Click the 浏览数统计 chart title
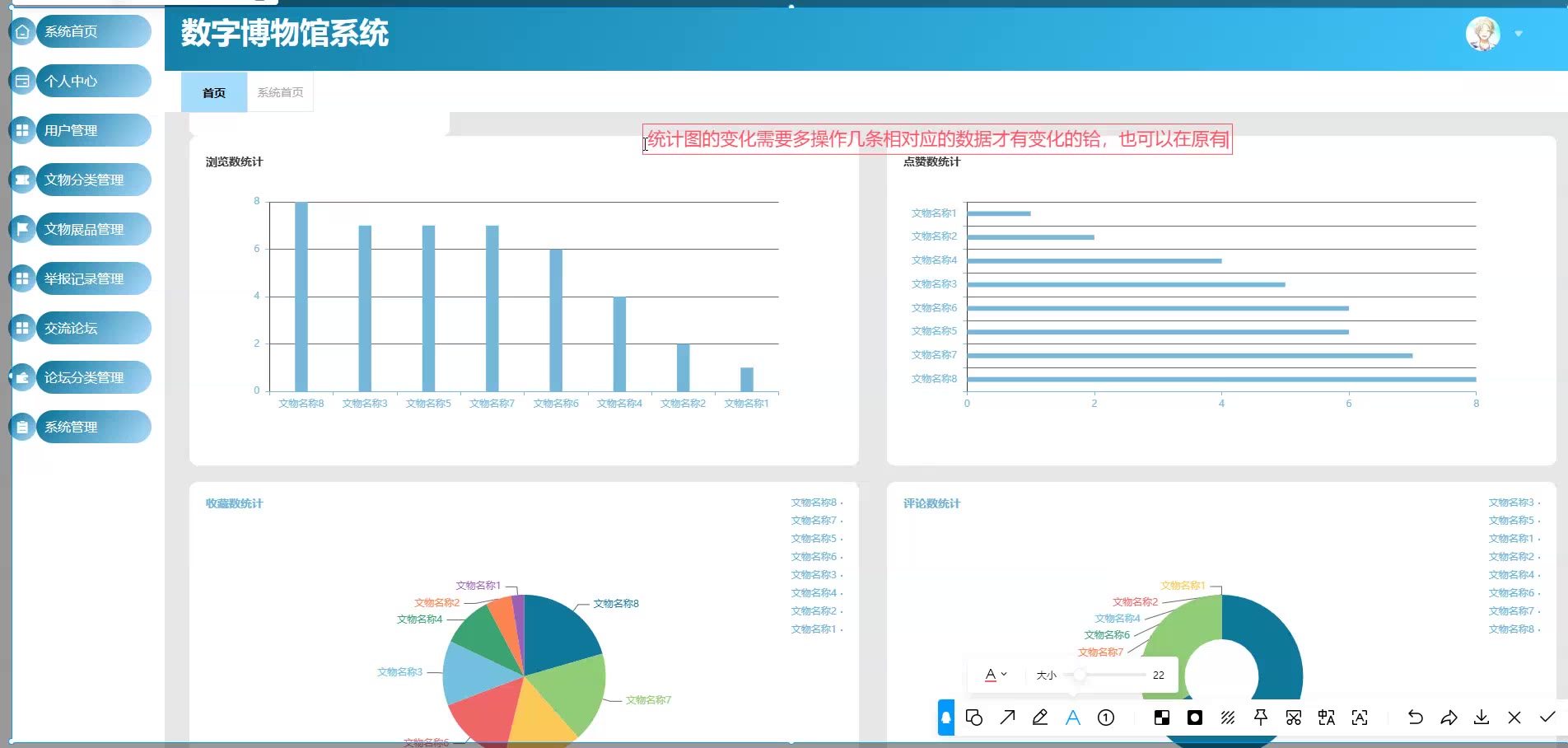 (x=234, y=161)
